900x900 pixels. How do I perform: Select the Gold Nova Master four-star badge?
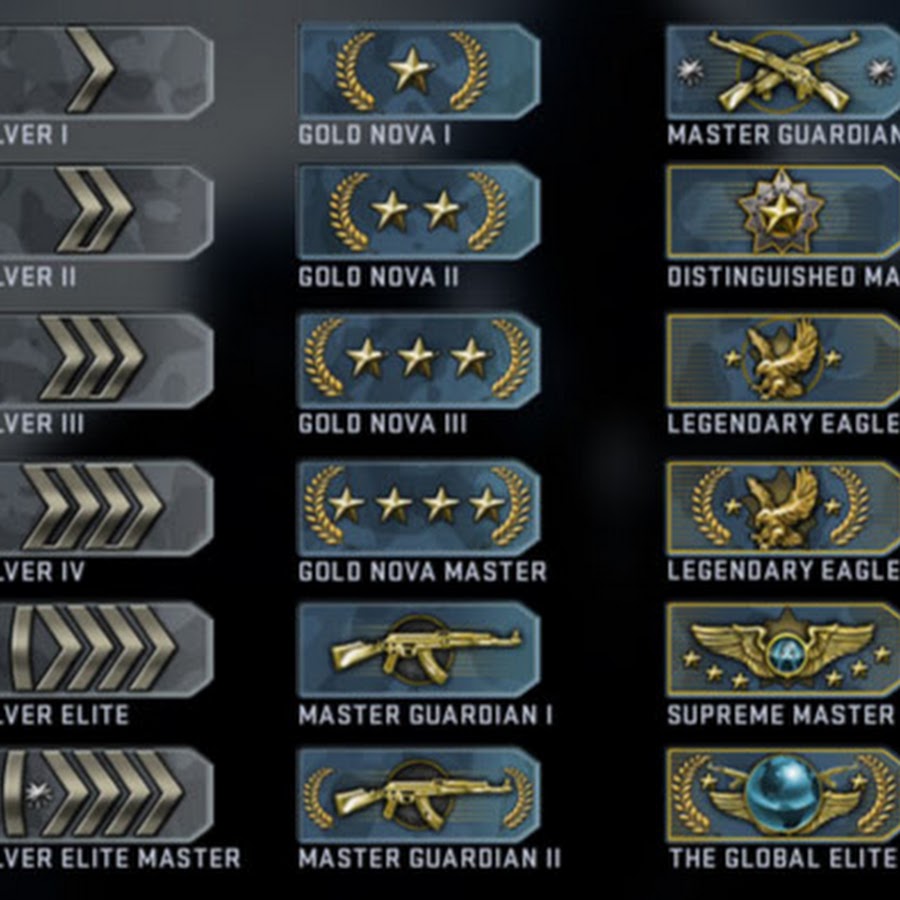click(418, 507)
